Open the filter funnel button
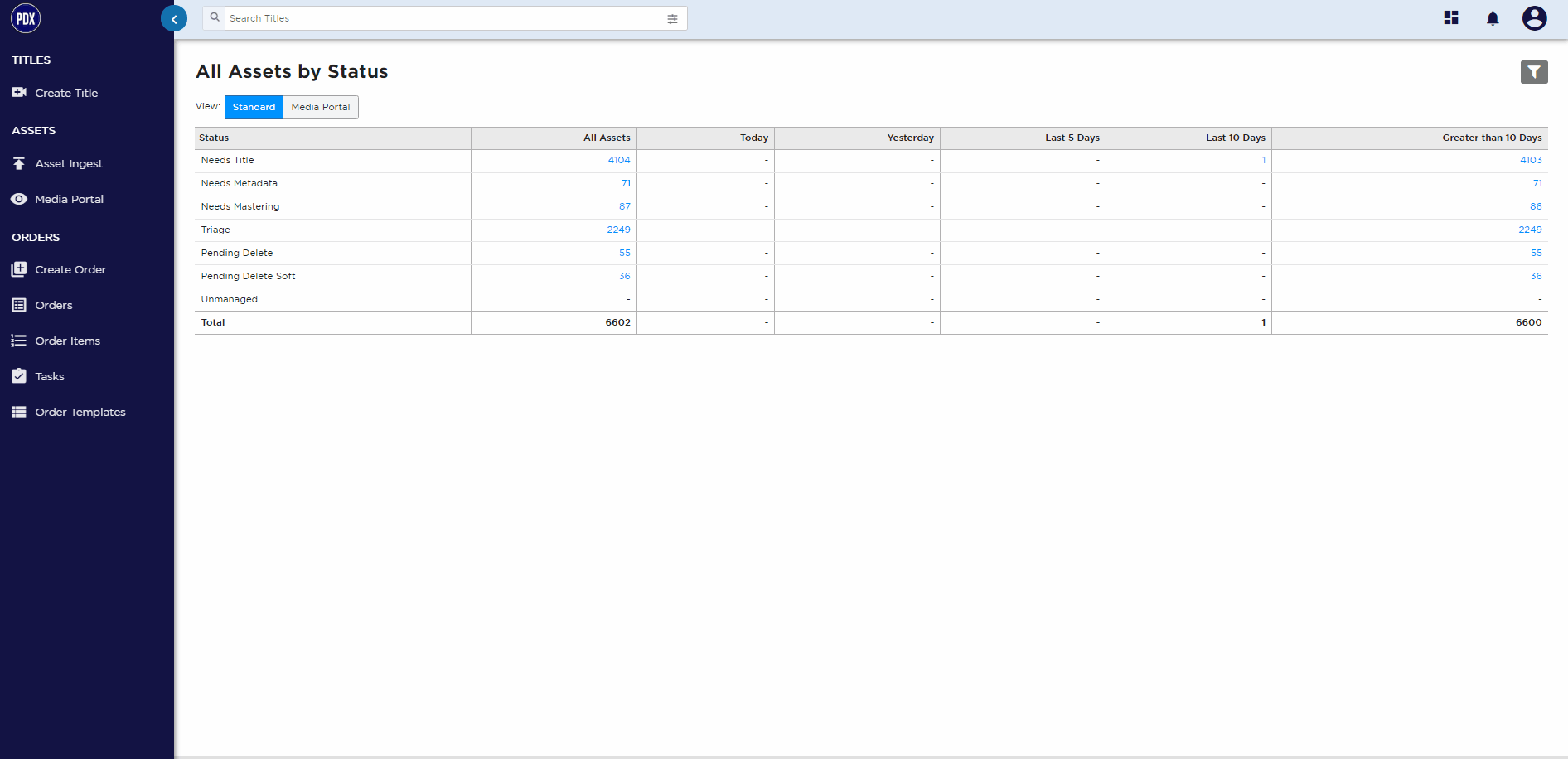The width and height of the screenshot is (1568, 759). 1534,72
